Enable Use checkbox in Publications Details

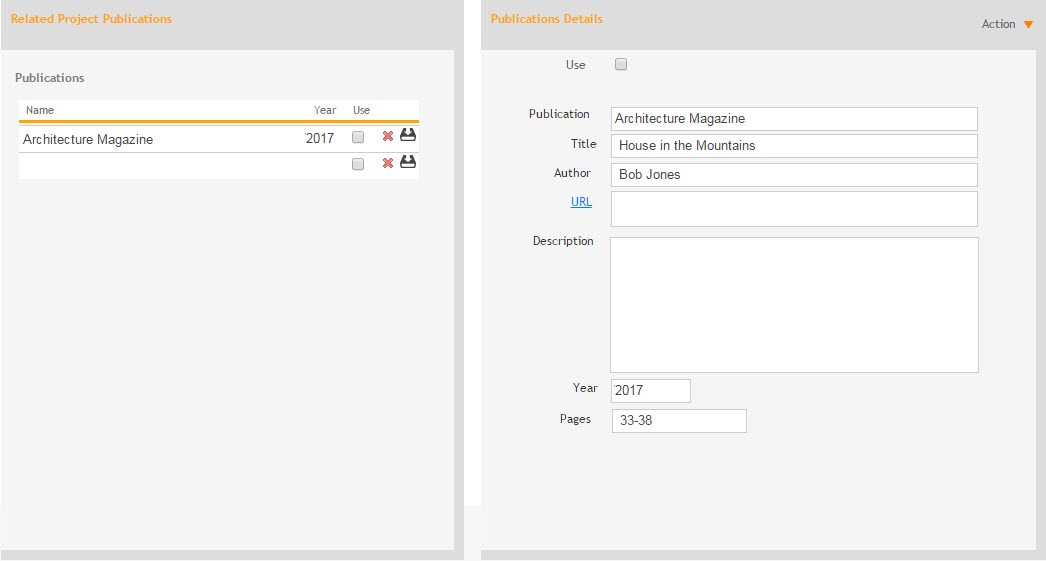(621, 65)
